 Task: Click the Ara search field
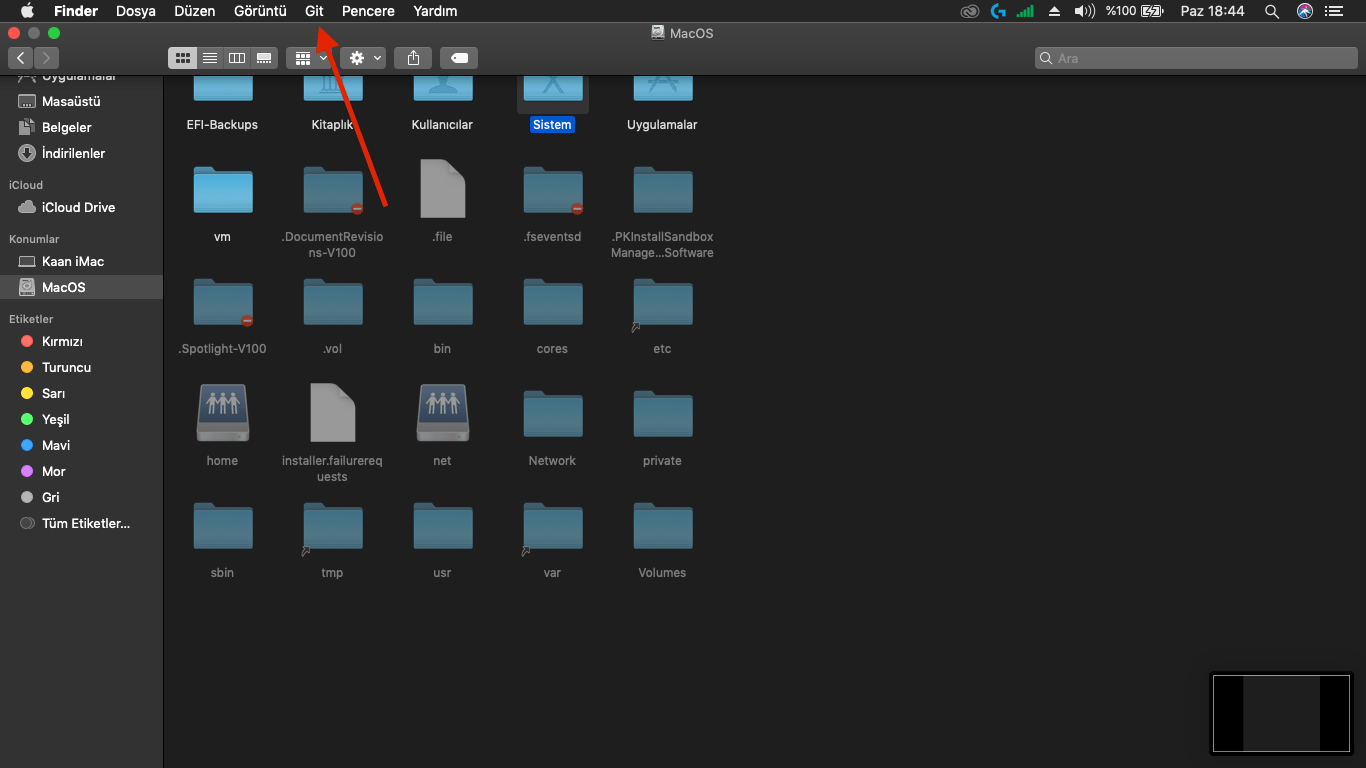click(x=1196, y=58)
